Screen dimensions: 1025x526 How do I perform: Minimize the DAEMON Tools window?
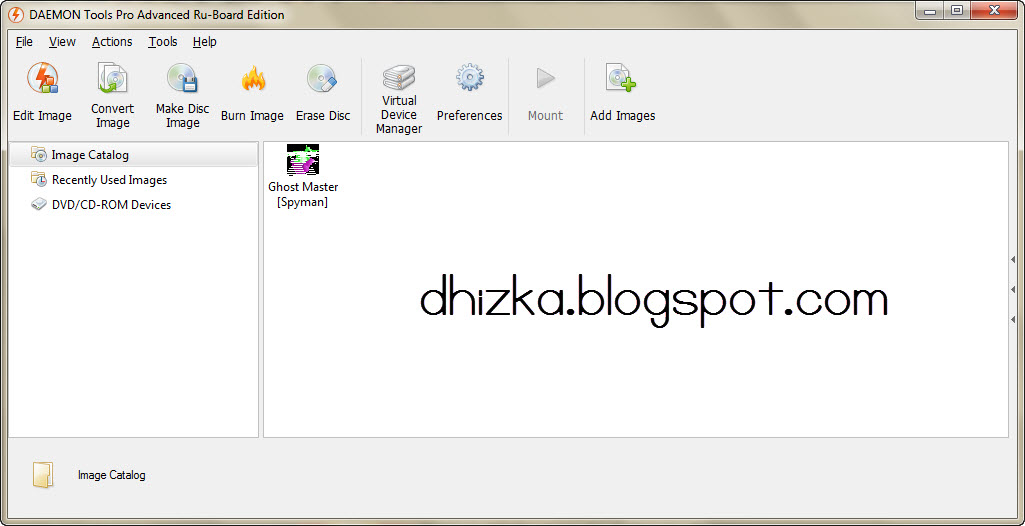[x=930, y=10]
